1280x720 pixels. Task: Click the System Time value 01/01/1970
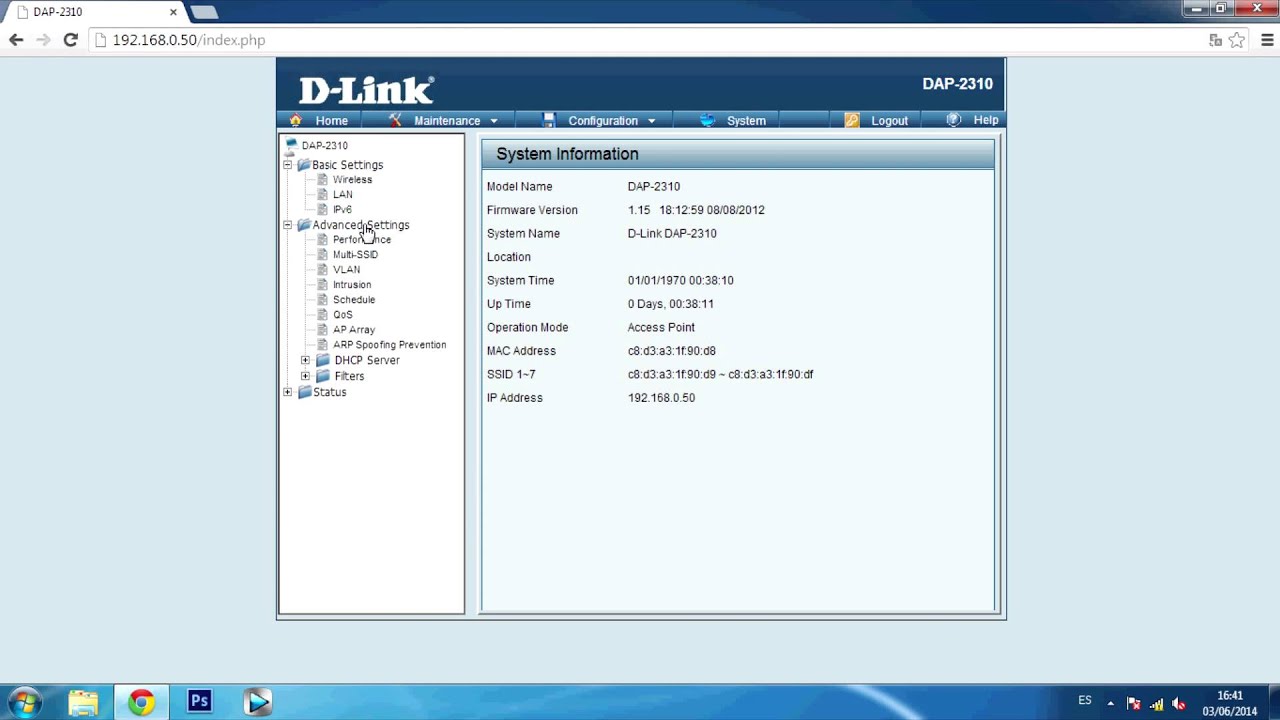[654, 281]
